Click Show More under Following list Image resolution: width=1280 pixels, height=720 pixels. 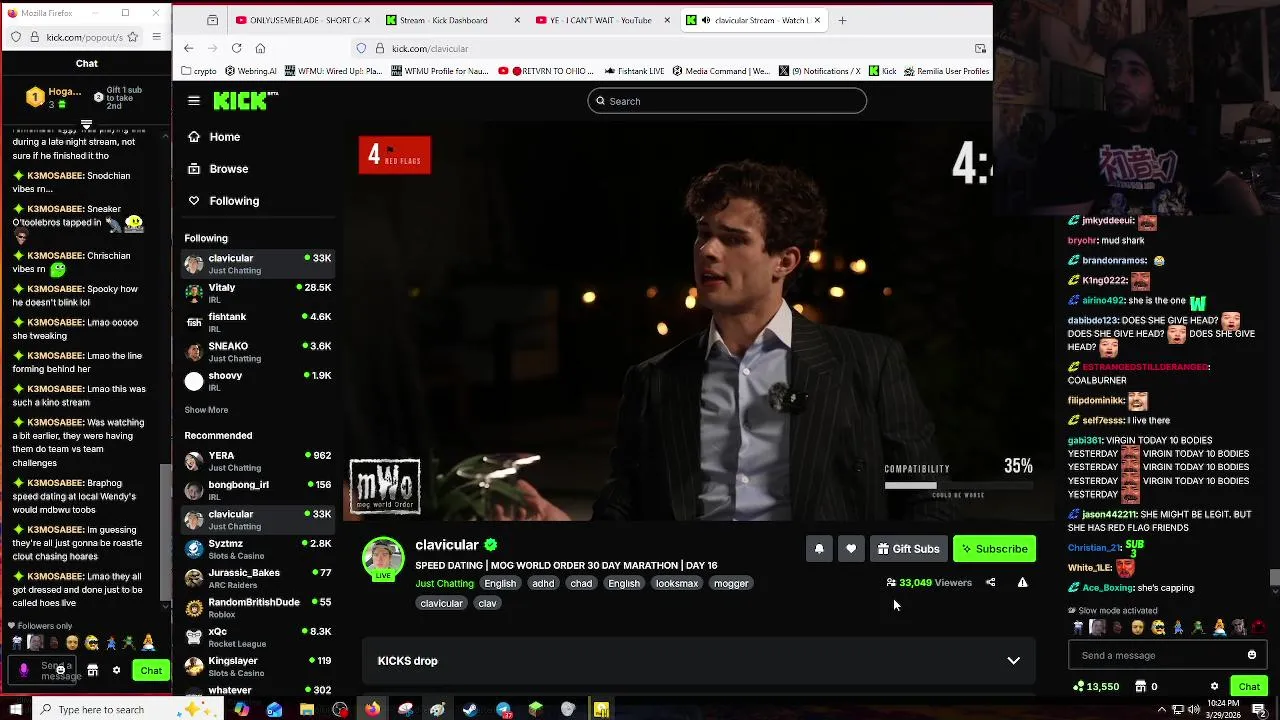point(206,410)
